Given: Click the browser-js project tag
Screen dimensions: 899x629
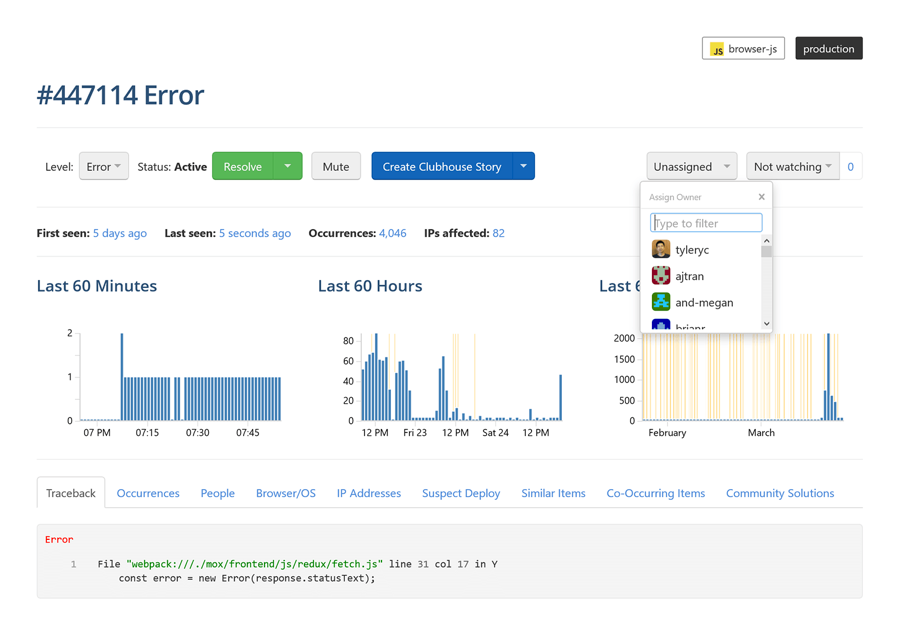Looking at the screenshot, I should point(743,49).
